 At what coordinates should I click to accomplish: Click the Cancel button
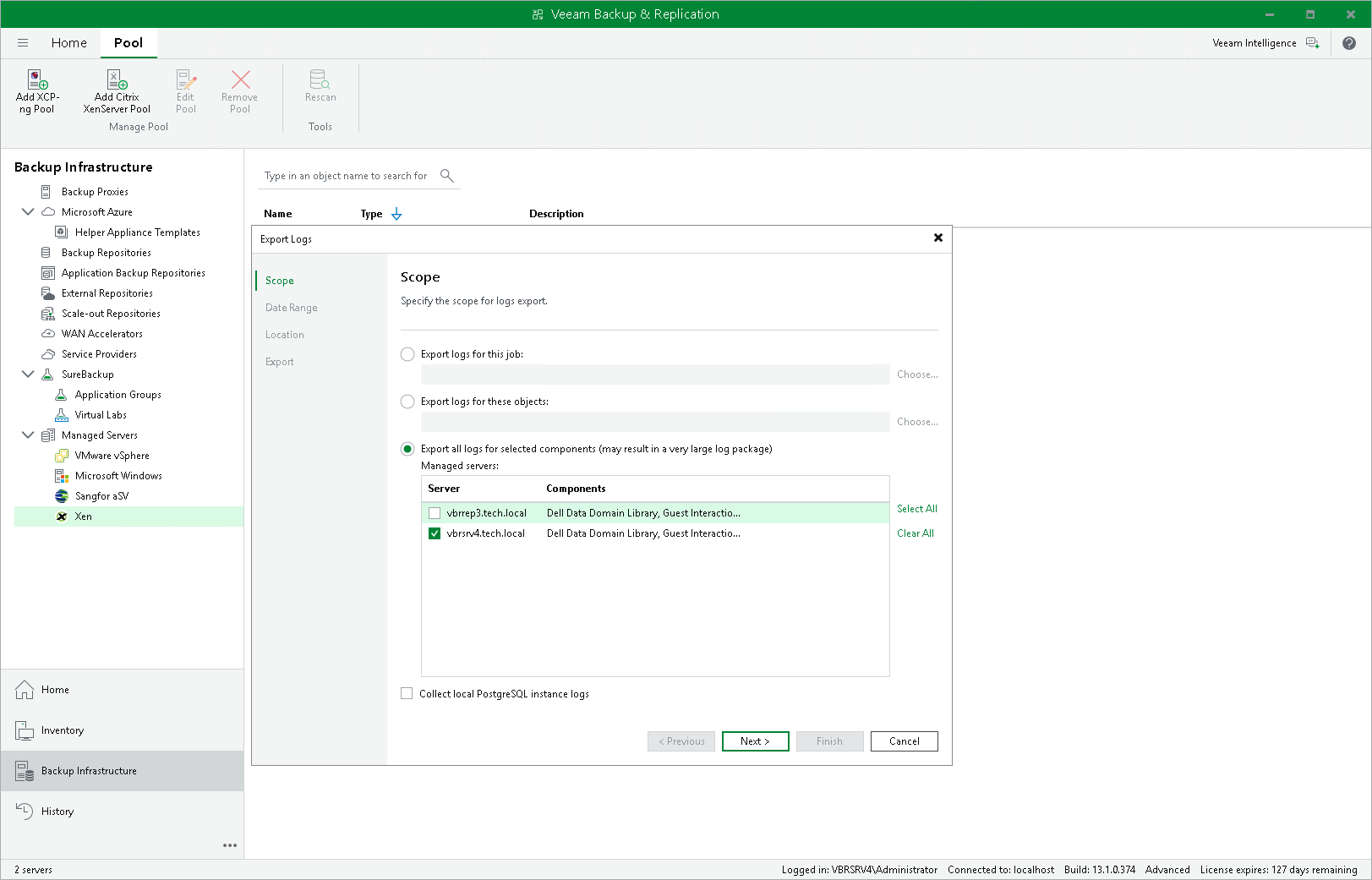pyautogui.click(x=904, y=741)
